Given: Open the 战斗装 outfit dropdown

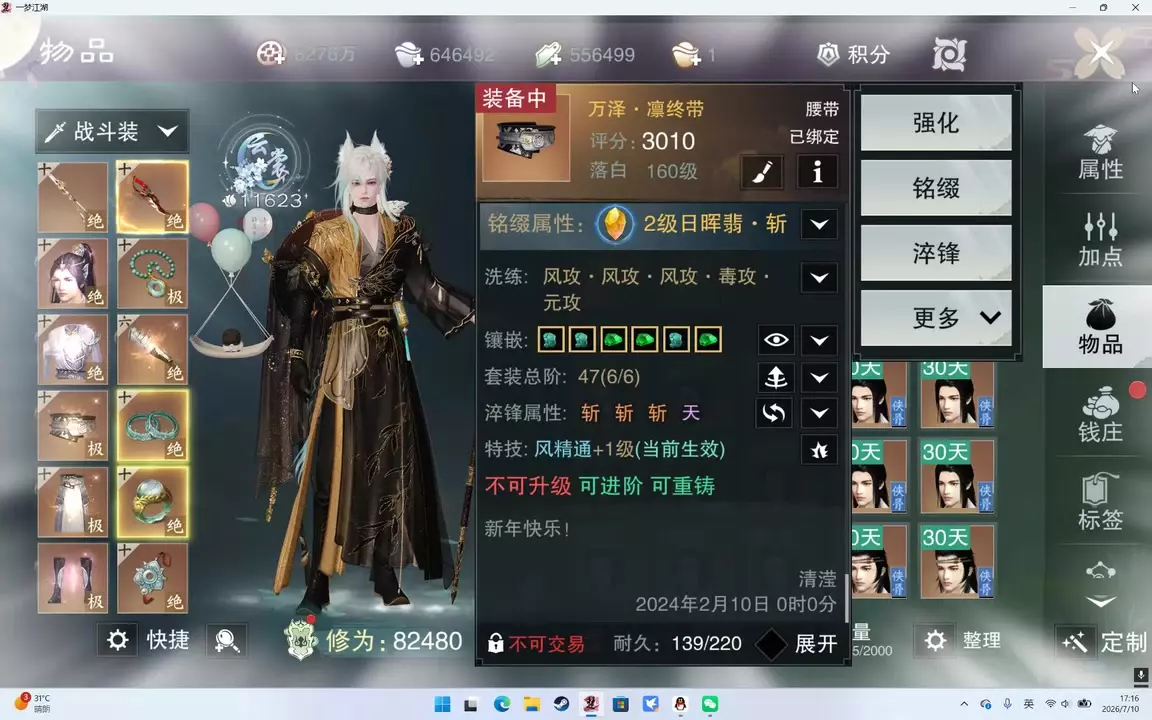Looking at the screenshot, I should (112, 132).
